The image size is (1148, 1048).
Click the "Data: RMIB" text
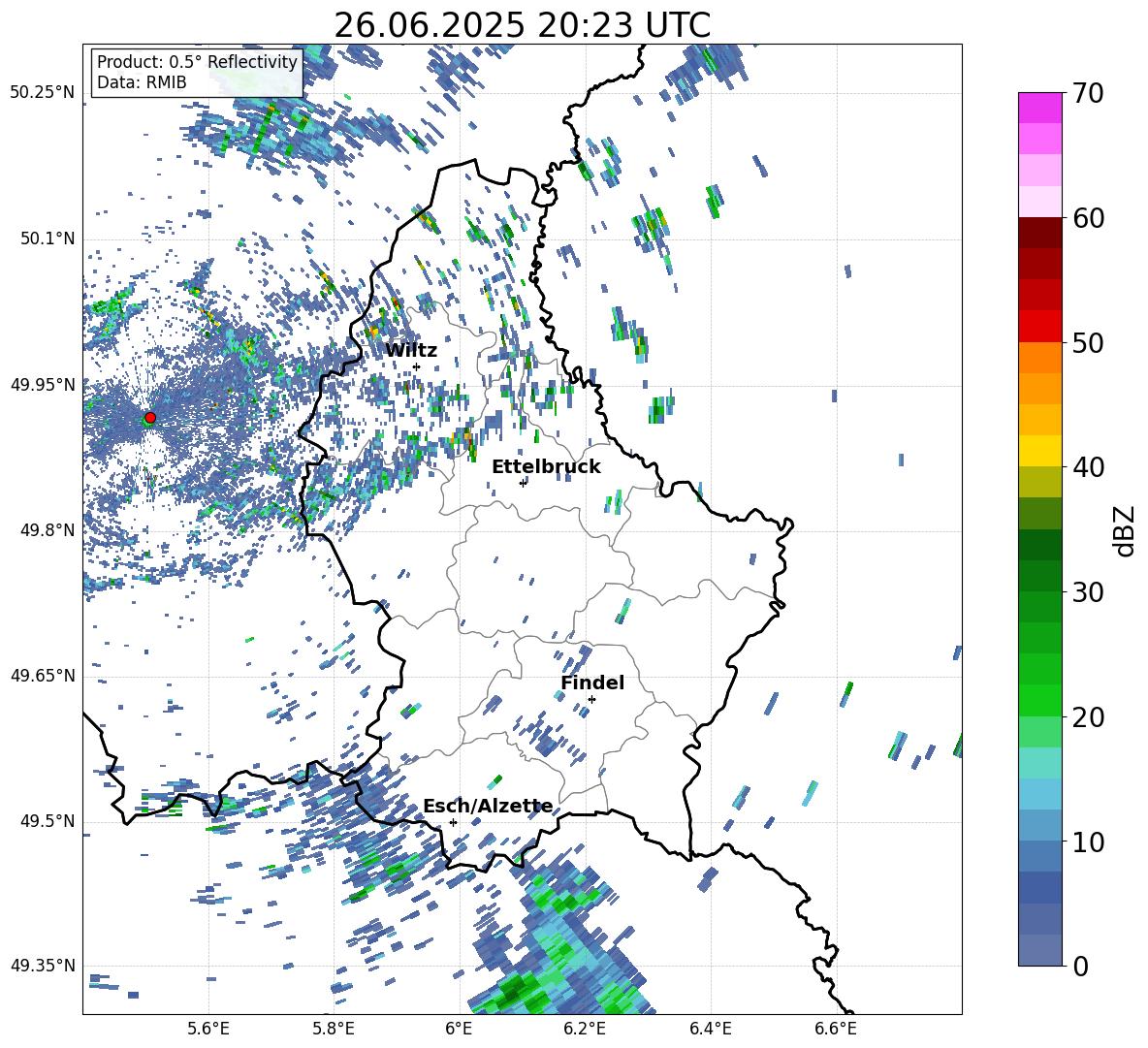[x=142, y=82]
